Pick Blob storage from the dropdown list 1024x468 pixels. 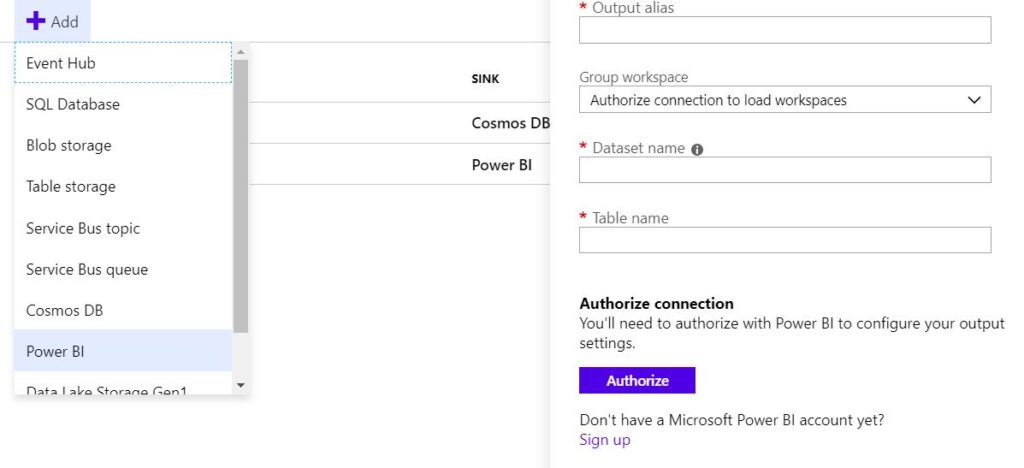tap(123, 146)
